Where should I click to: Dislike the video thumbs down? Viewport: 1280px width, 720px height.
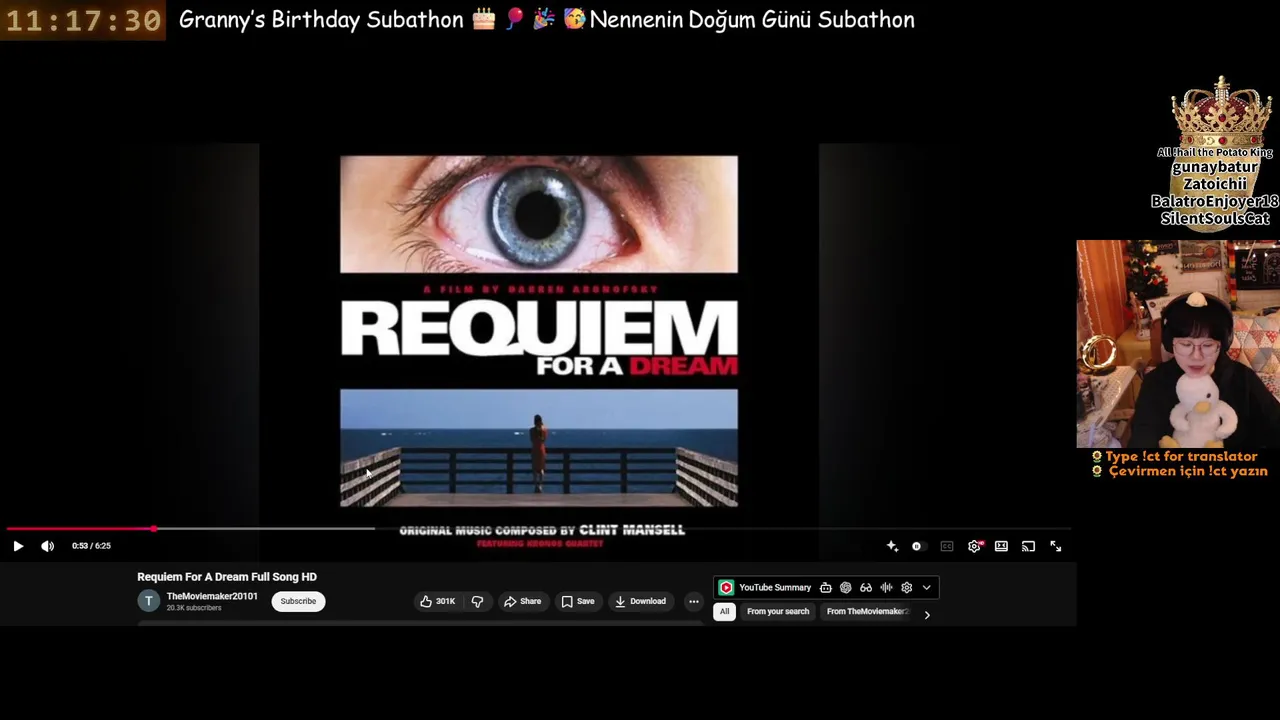coord(477,601)
